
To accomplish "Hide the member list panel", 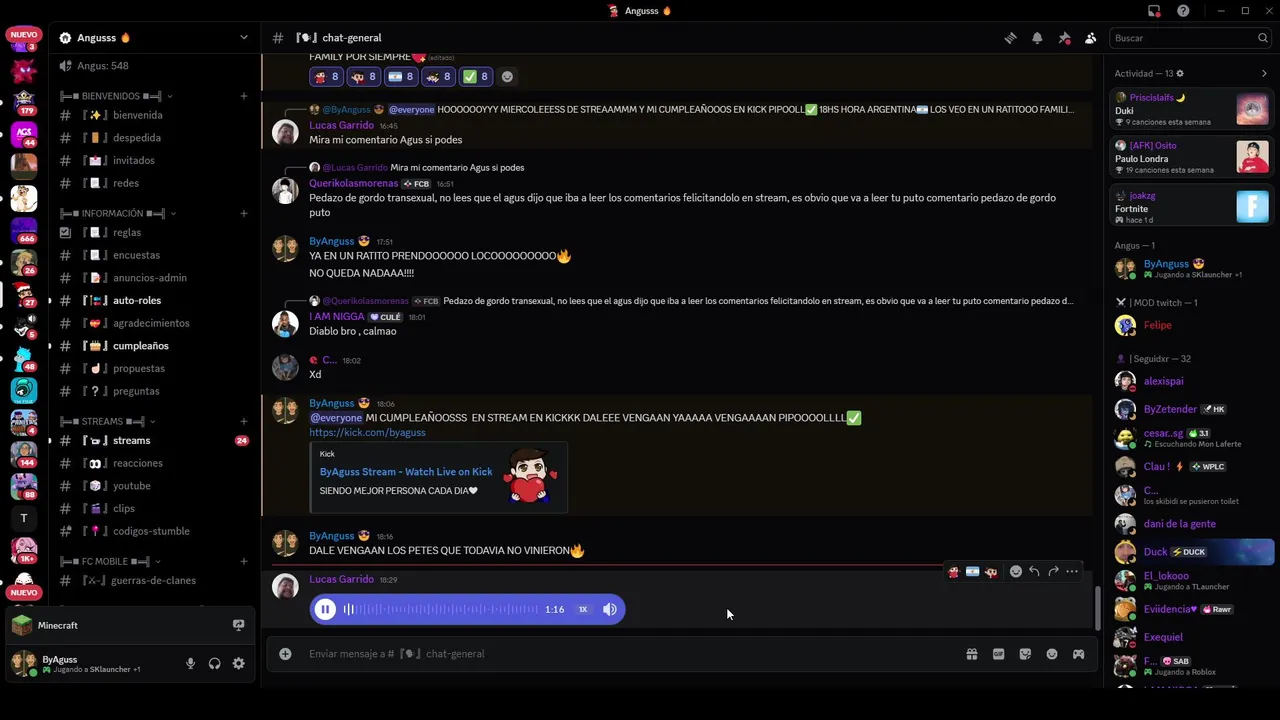I will [1090, 38].
